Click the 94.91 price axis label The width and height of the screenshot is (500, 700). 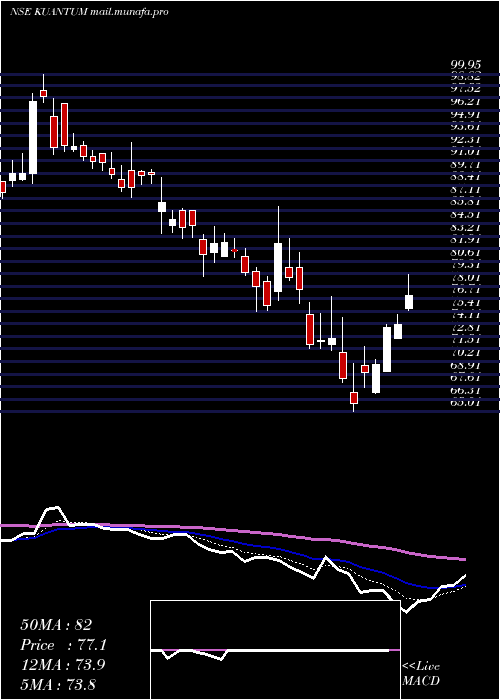(x=467, y=115)
